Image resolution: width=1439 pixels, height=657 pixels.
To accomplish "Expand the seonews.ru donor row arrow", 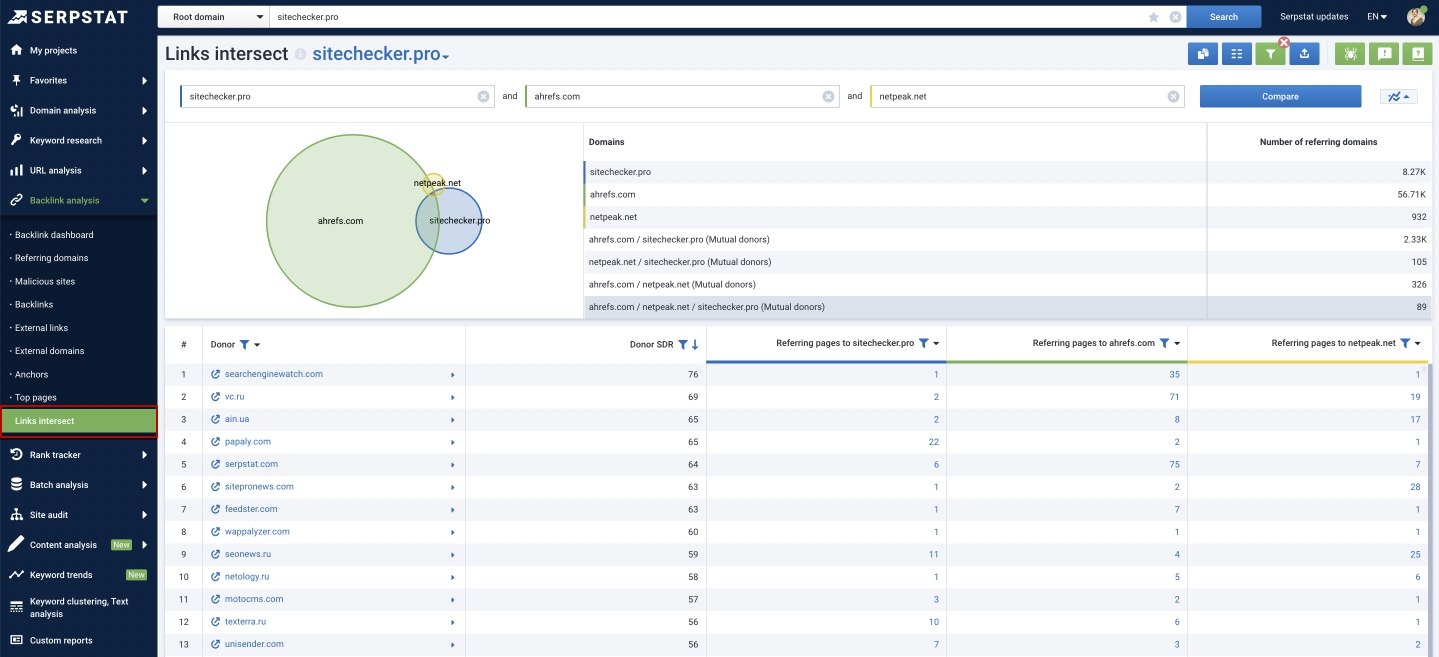I will click(x=452, y=555).
